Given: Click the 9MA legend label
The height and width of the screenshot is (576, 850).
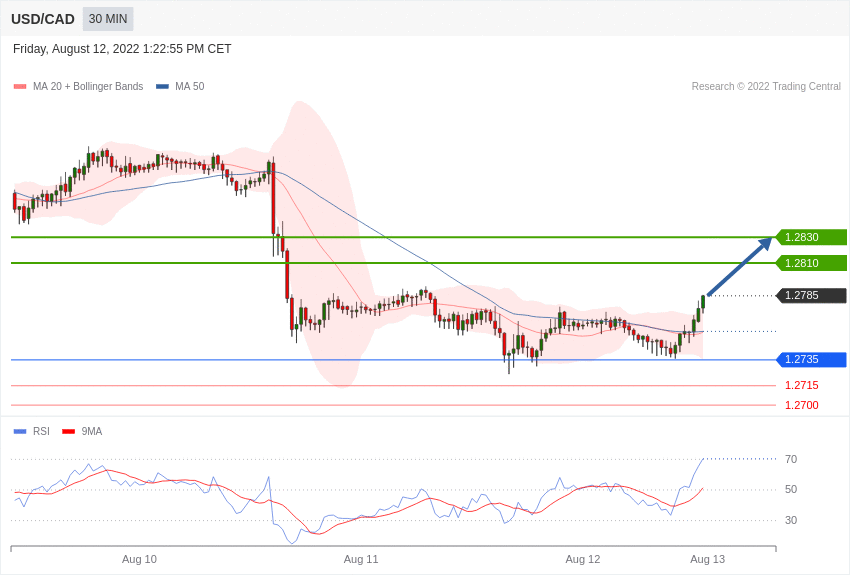Looking at the screenshot, I should [92, 431].
